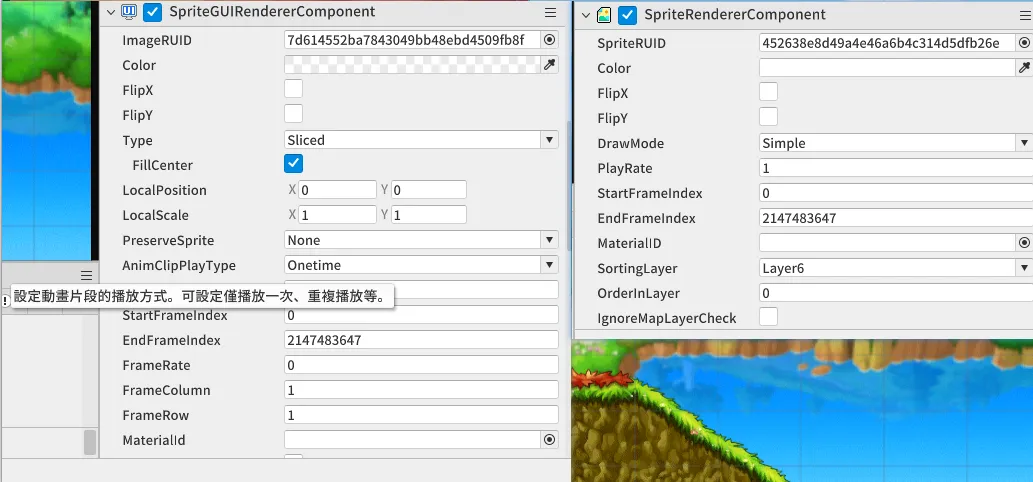Screen dimensions: 1033x482
Task: Open the PreserveSprite dropdown
Action: click(422, 240)
